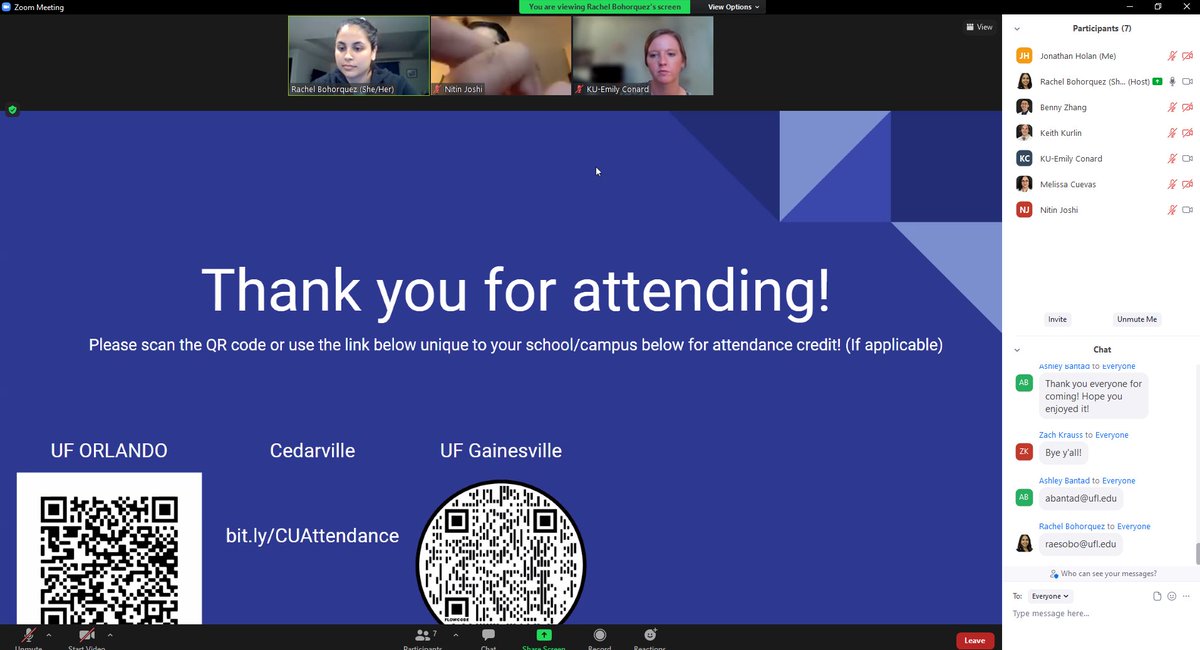The height and width of the screenshot is (650, 1200).
Task: Click 'raesobo@ufl.edu' chat message
Action: (1080, 544)
